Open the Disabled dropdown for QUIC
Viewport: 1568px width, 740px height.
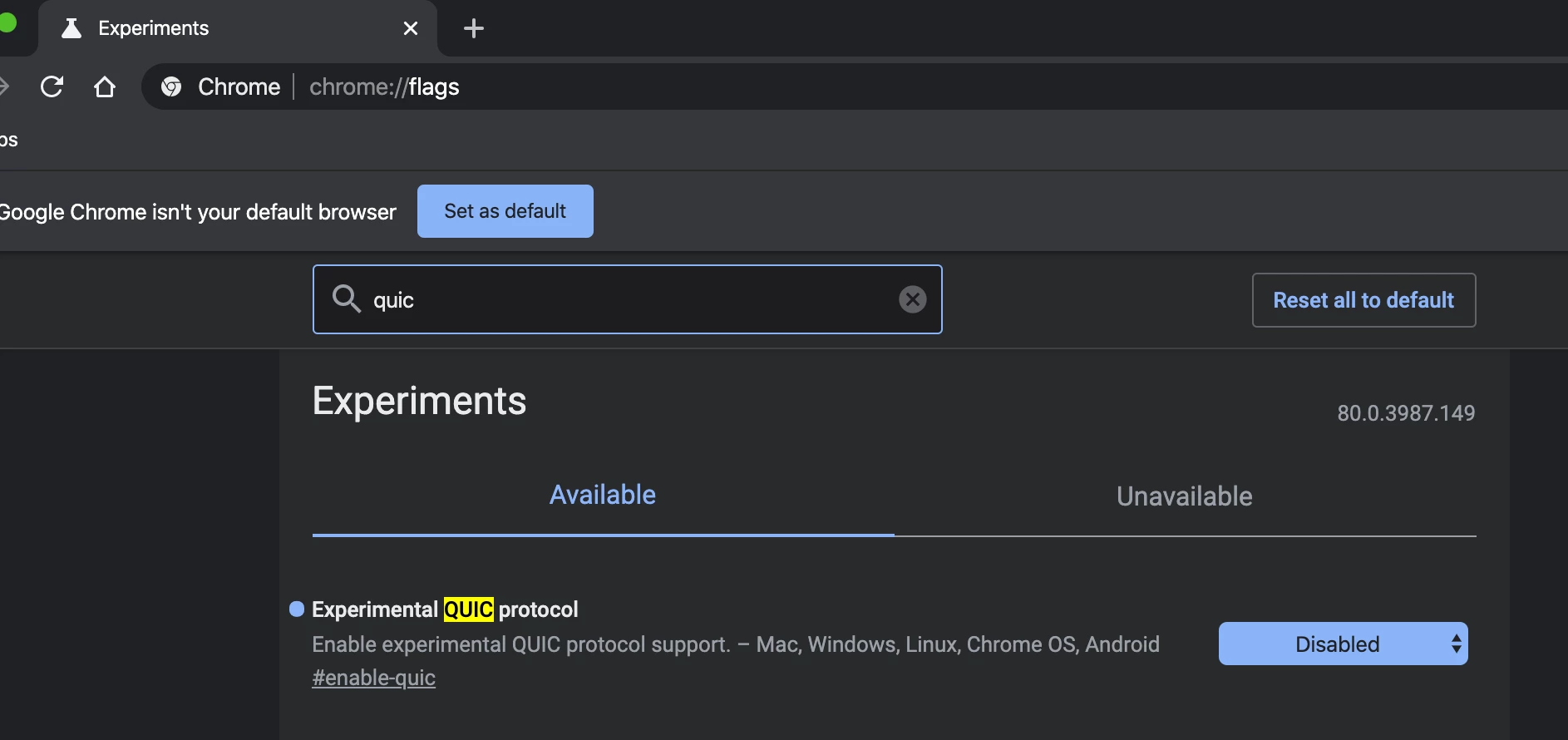tap(1343, 644)
